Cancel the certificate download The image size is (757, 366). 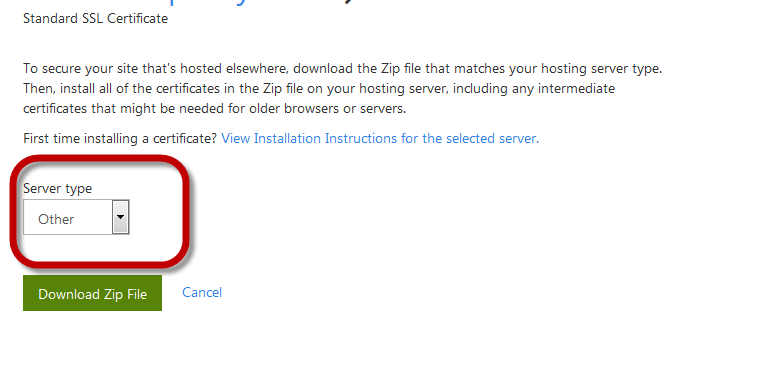[202, 293]
